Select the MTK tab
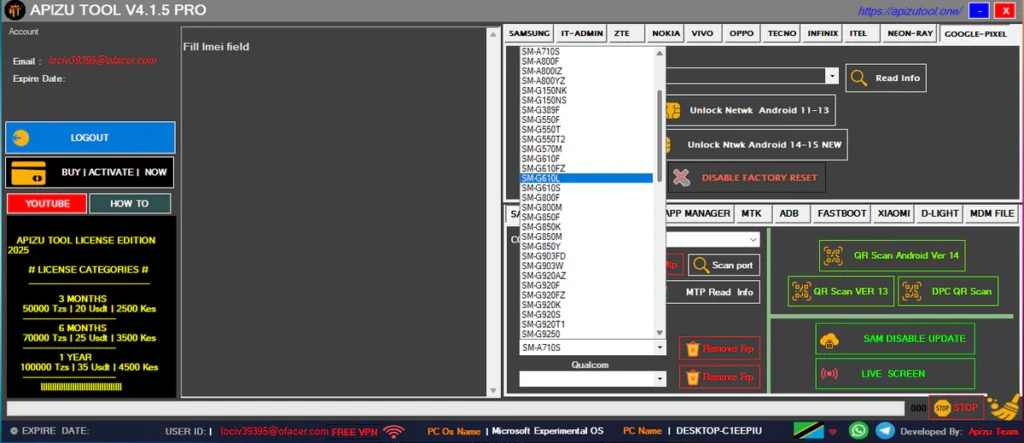The width and height of the screenshot is (1024, 443). 752,214
